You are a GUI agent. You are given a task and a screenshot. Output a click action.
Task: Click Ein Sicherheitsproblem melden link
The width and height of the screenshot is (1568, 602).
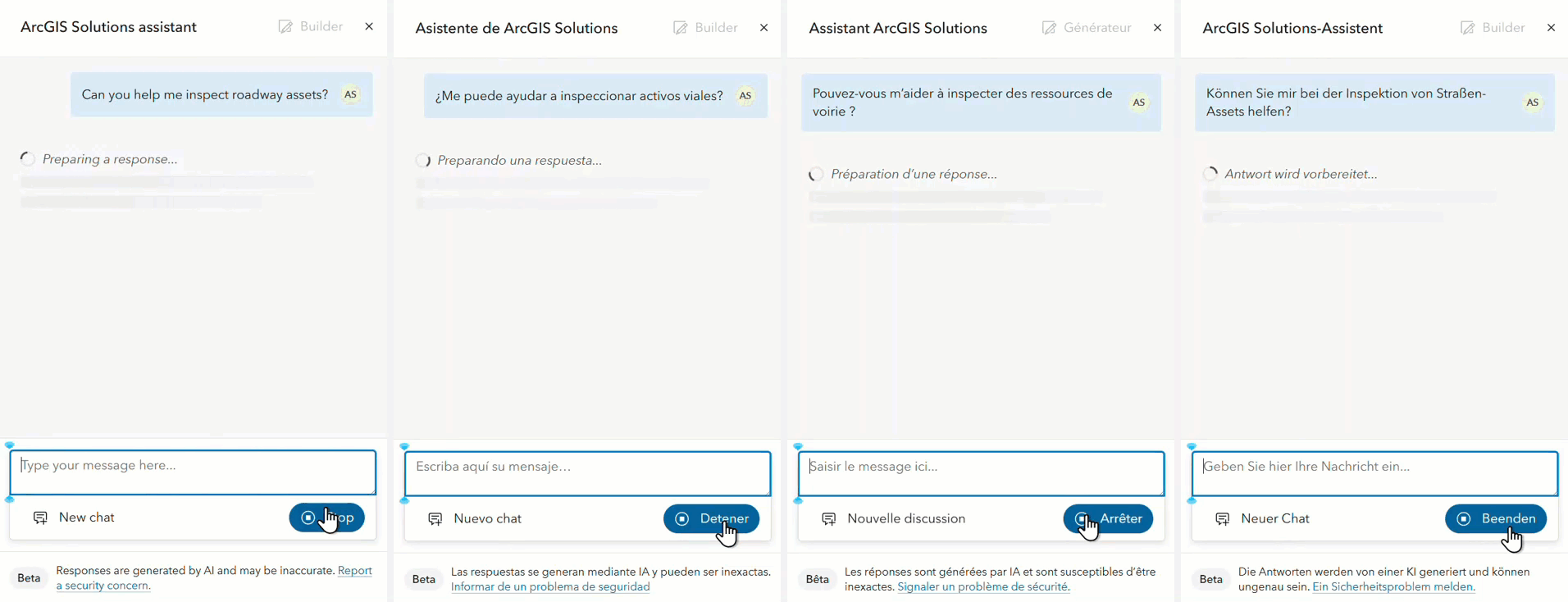tap(1393, 586)
